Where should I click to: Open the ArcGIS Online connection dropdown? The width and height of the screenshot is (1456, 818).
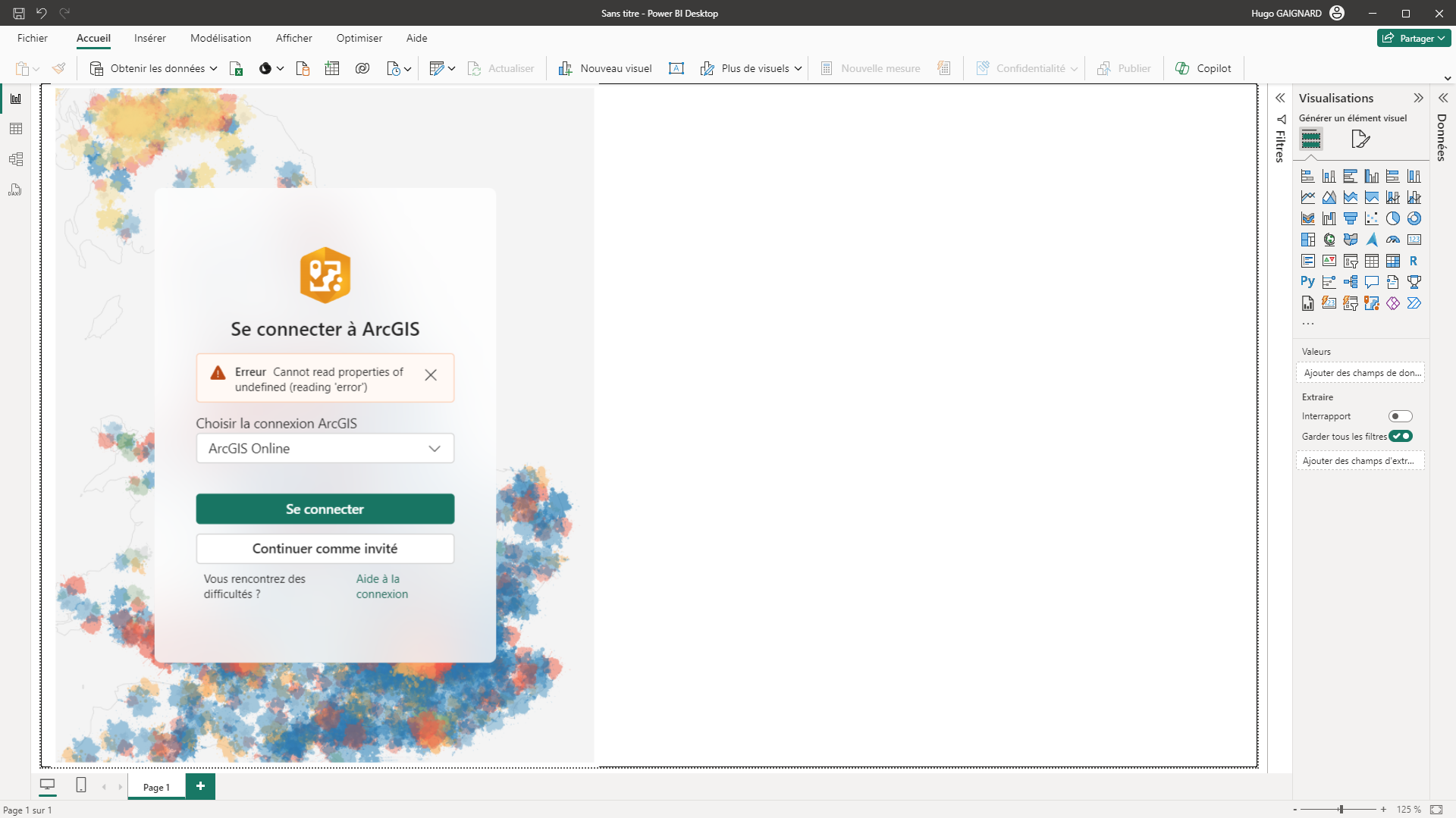[x=435, y=448]
